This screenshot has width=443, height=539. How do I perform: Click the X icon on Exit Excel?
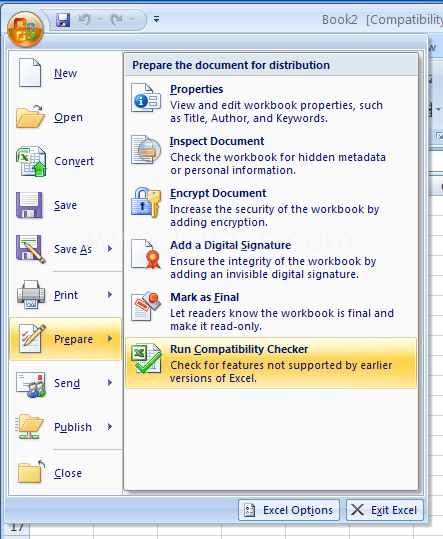[357, 509]
